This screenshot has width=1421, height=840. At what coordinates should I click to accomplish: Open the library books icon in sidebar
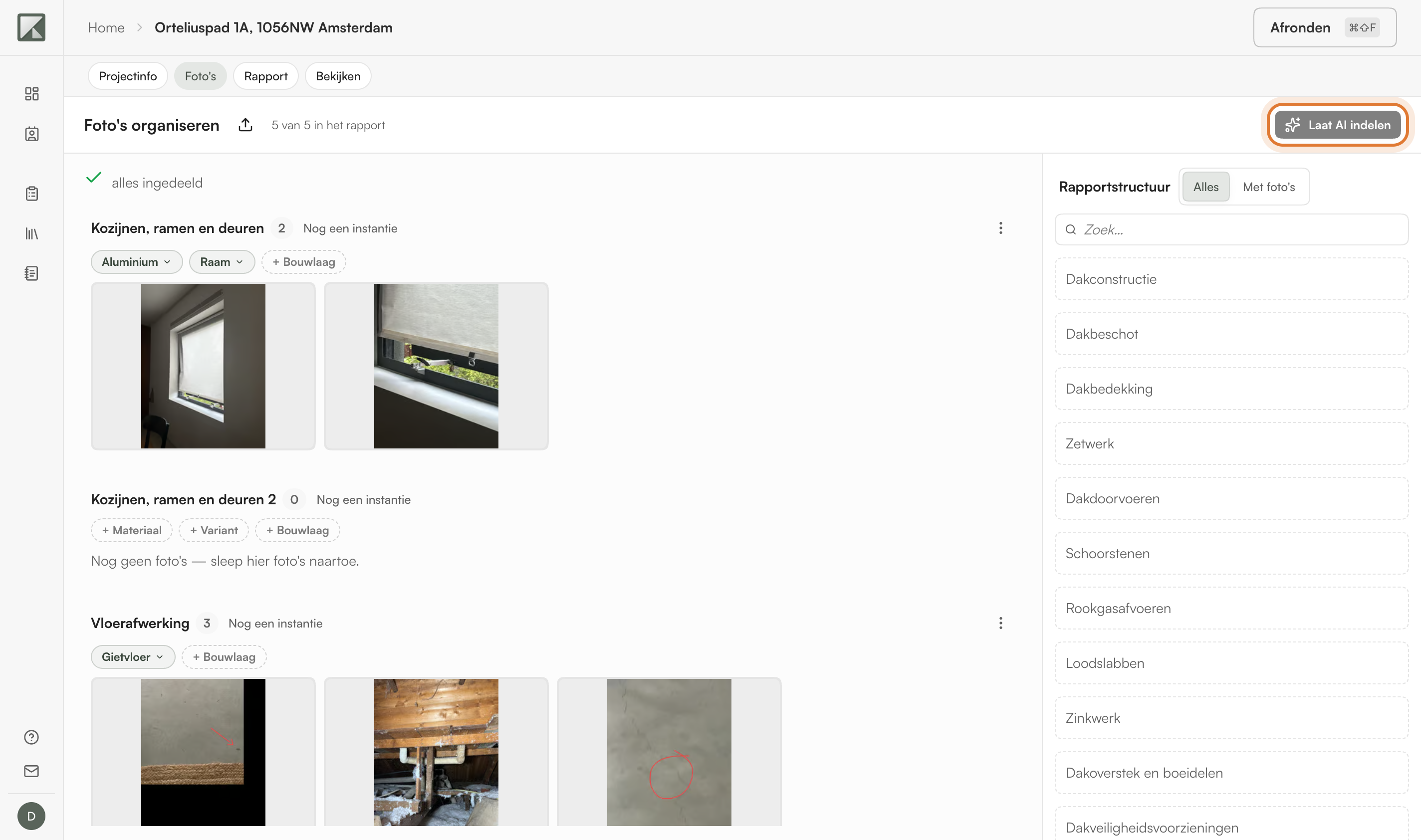coord(32,233)
